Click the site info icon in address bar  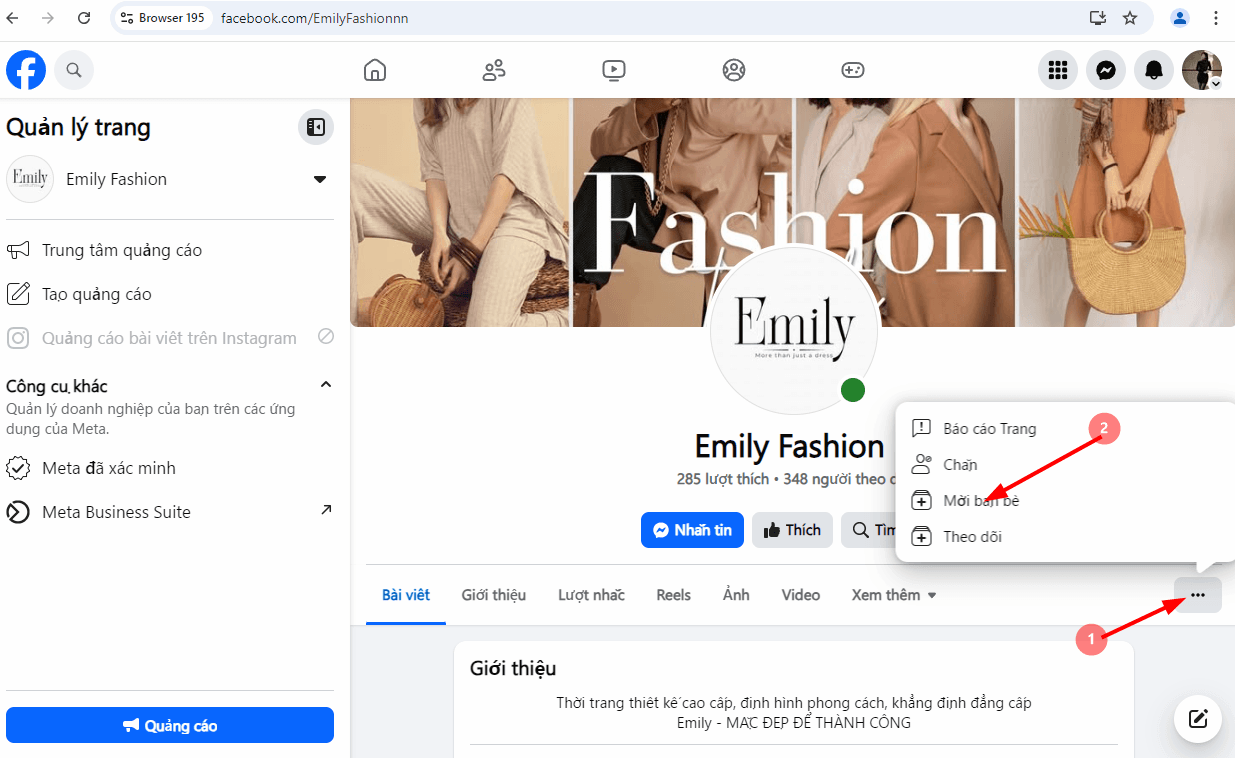[x=126, y=18]
